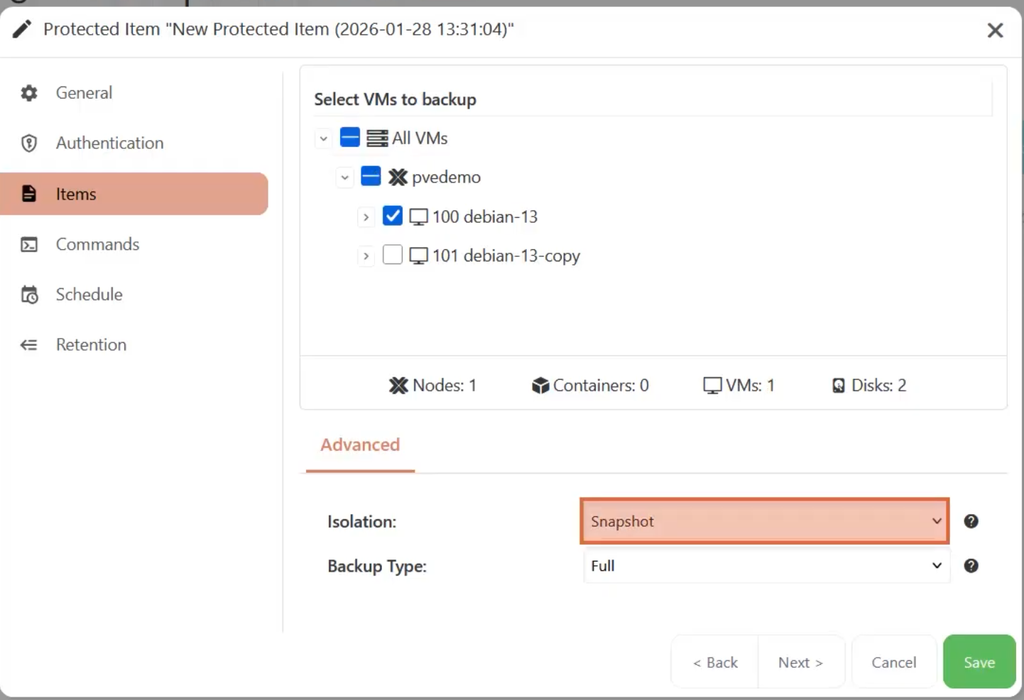Click the Authentication shield icon

click(29, 143)
